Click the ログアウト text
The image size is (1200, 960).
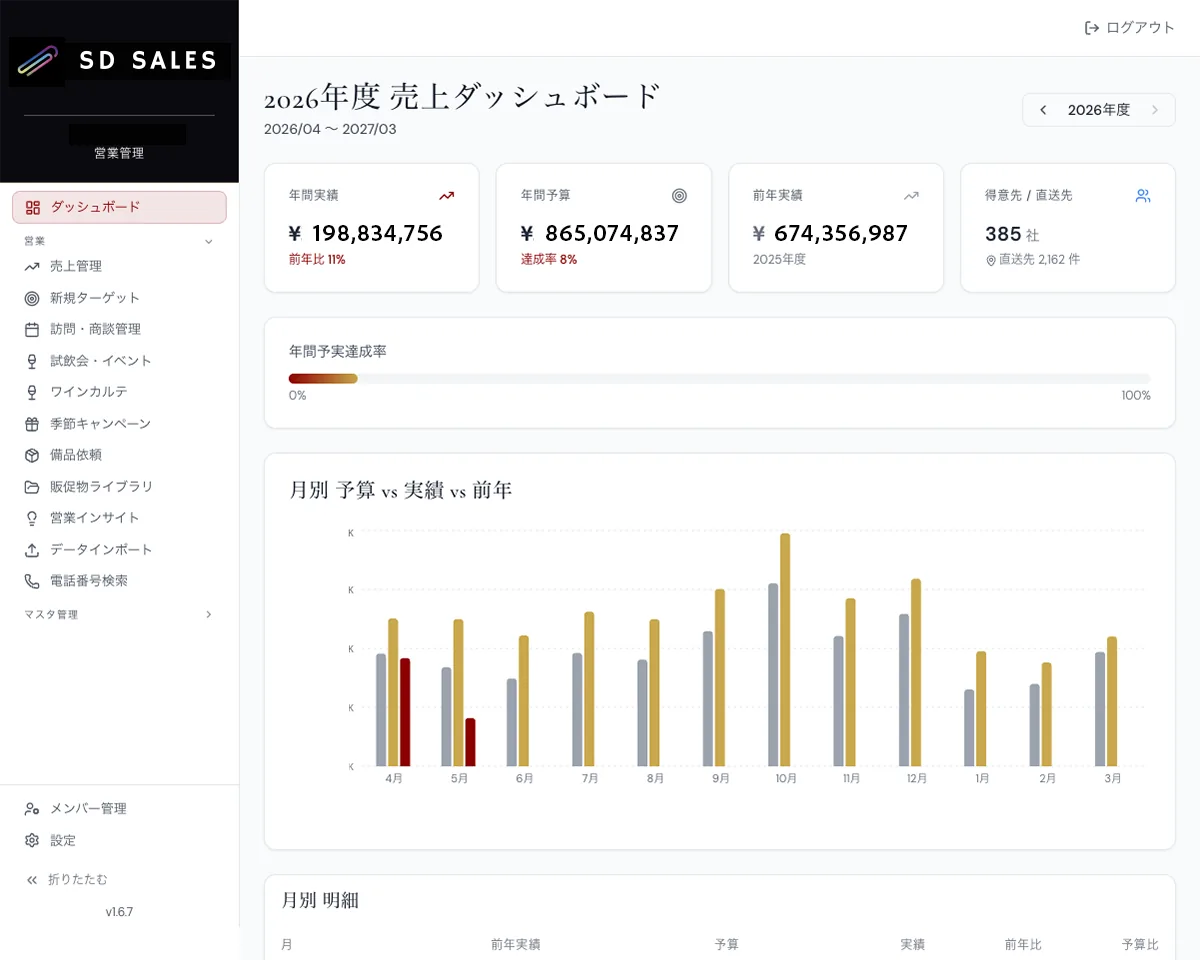click(x=1141, y=28)
